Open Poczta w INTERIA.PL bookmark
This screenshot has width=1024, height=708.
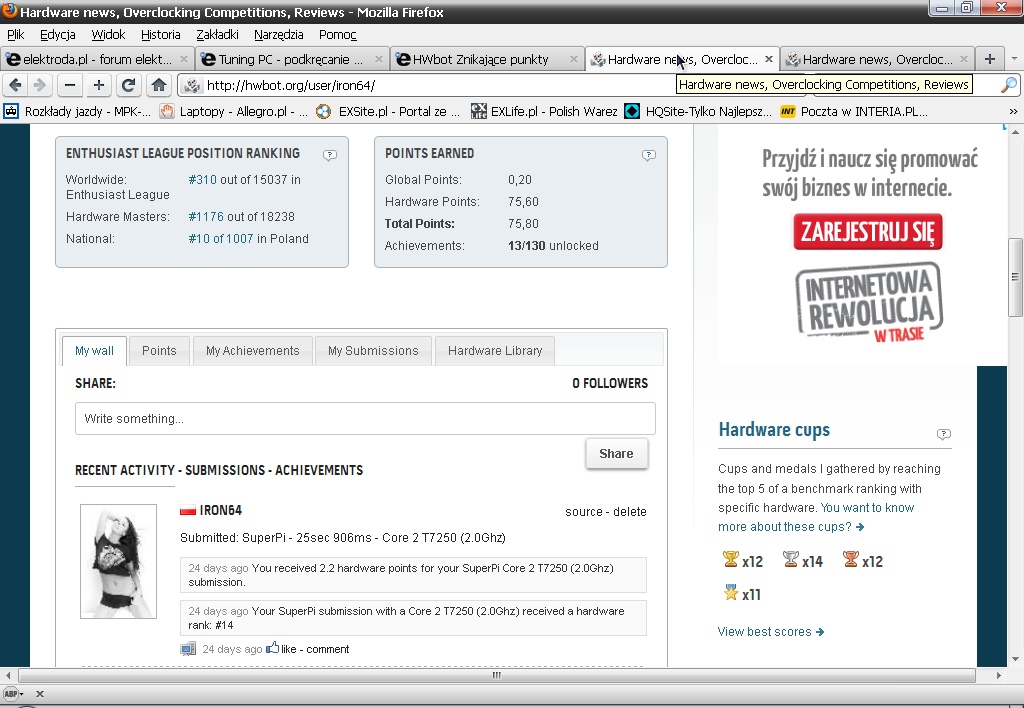(x=854, y=112)
